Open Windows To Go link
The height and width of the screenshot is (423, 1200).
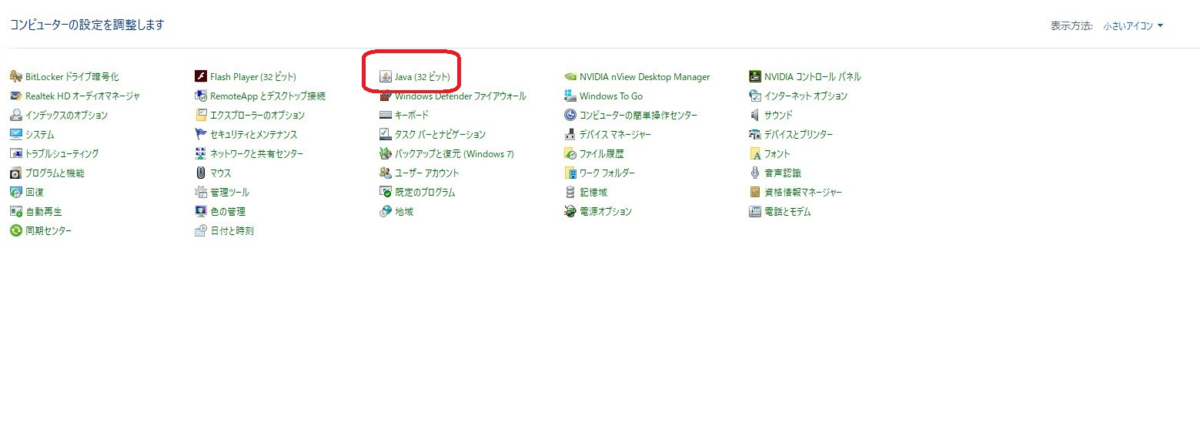click(x=603, y=96)
